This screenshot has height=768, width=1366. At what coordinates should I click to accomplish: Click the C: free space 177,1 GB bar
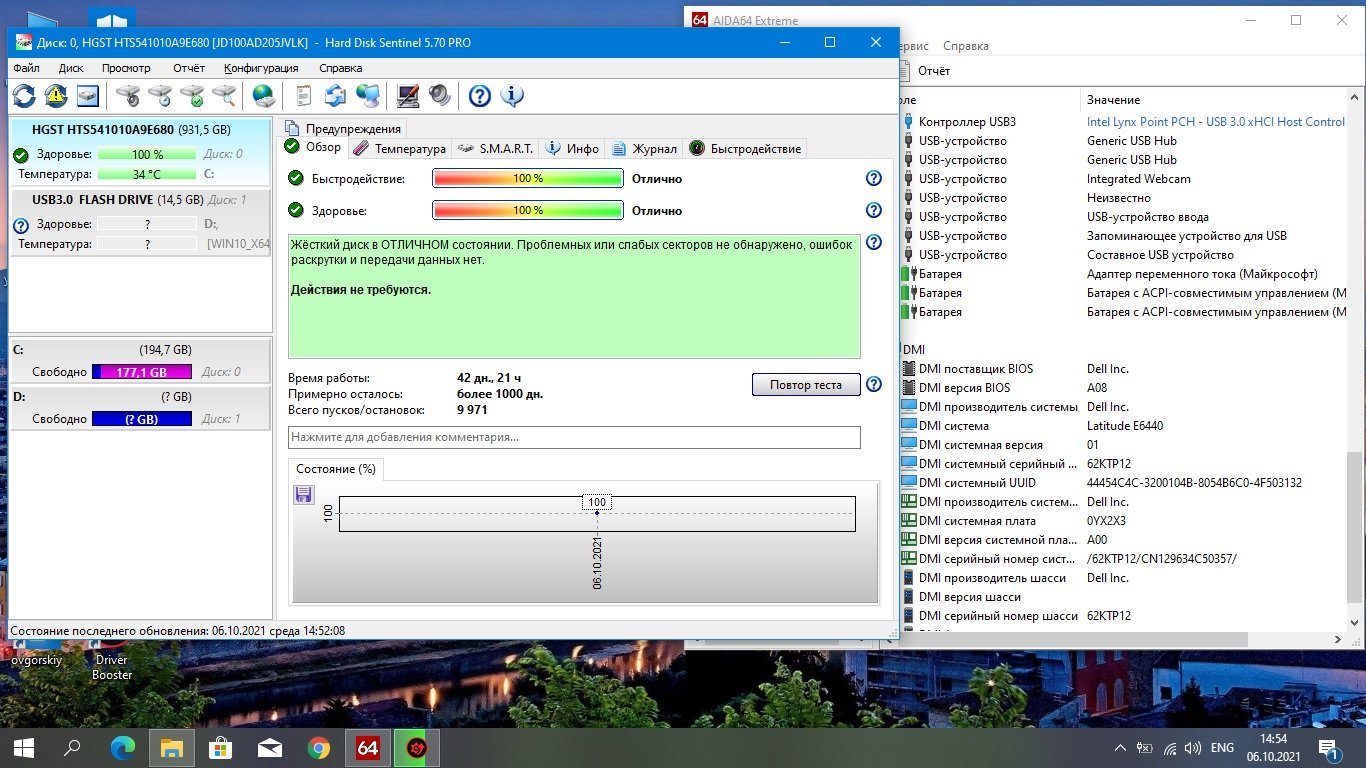click(141, 372)
